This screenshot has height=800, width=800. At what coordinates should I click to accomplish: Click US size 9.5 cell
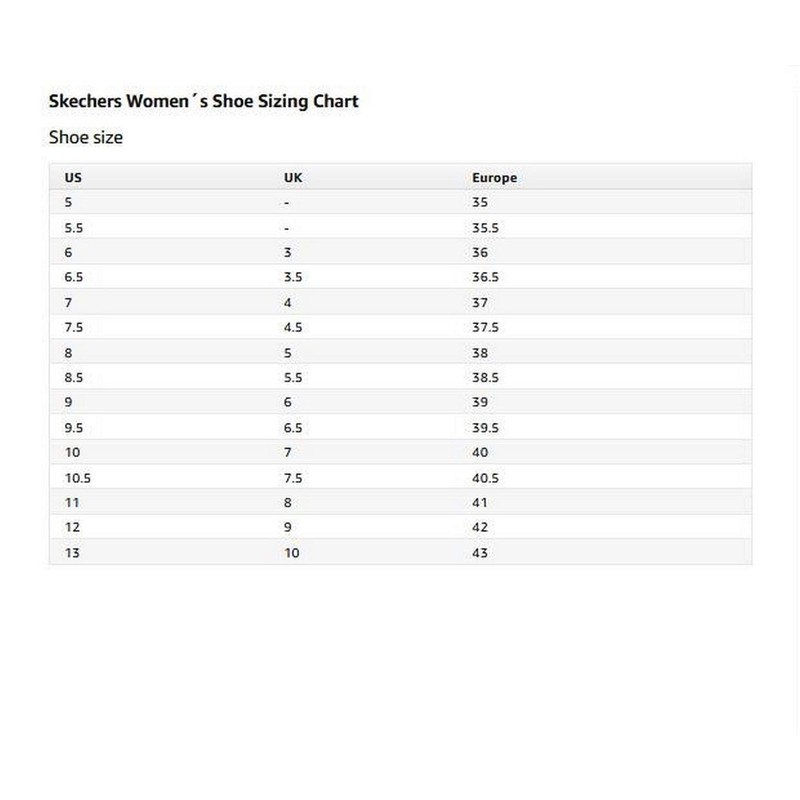[x=73, y=427]
